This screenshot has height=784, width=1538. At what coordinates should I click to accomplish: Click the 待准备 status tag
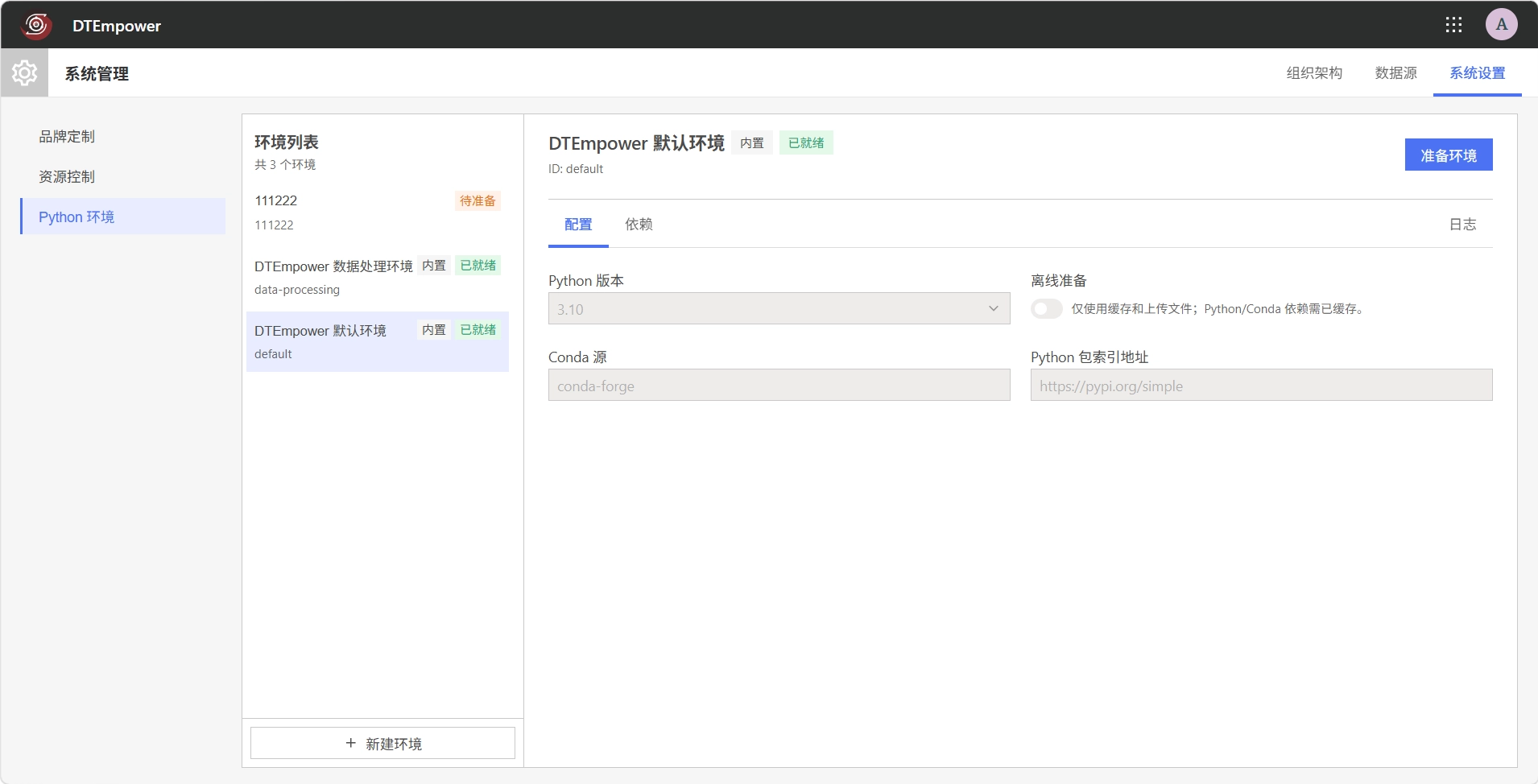click(478, 200)
